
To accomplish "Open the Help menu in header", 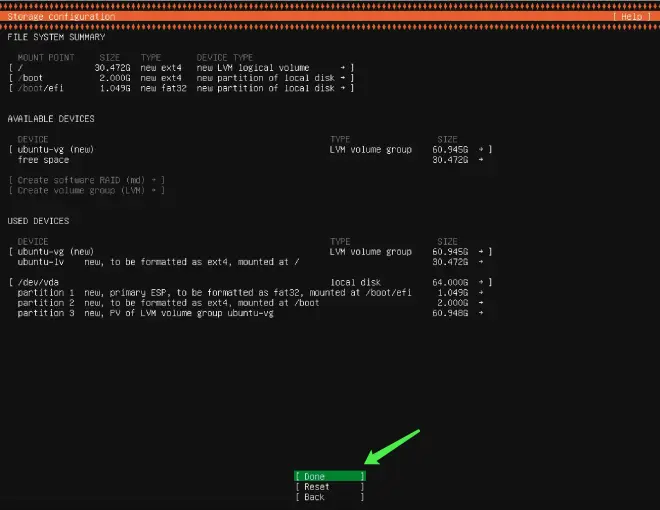I will [631, 16].
